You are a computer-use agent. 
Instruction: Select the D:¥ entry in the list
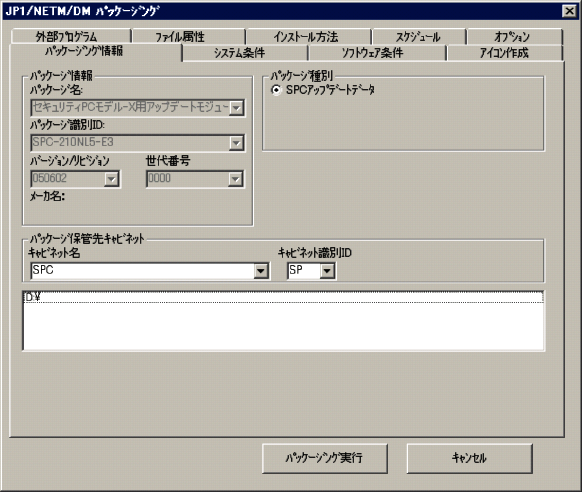pyautogui.click(x=284, y=297)
